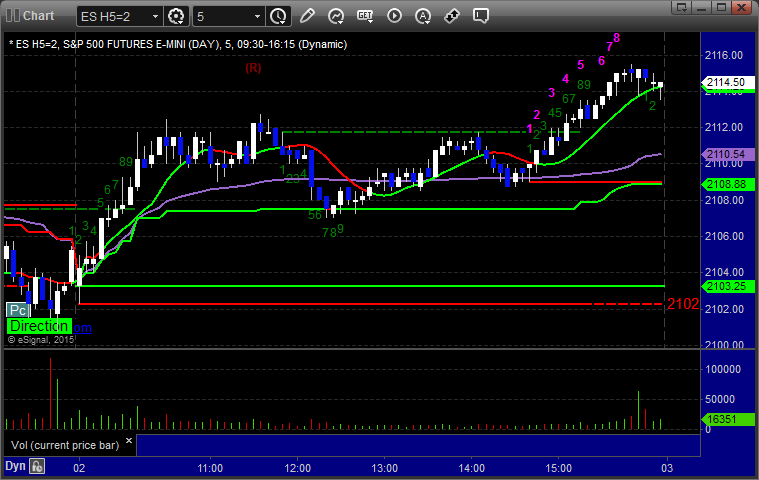Image resolution: width=759 pixels, height=480 pixels.
Task: Expand the interval 5 dropdown arrow
Action: (258, 16)
